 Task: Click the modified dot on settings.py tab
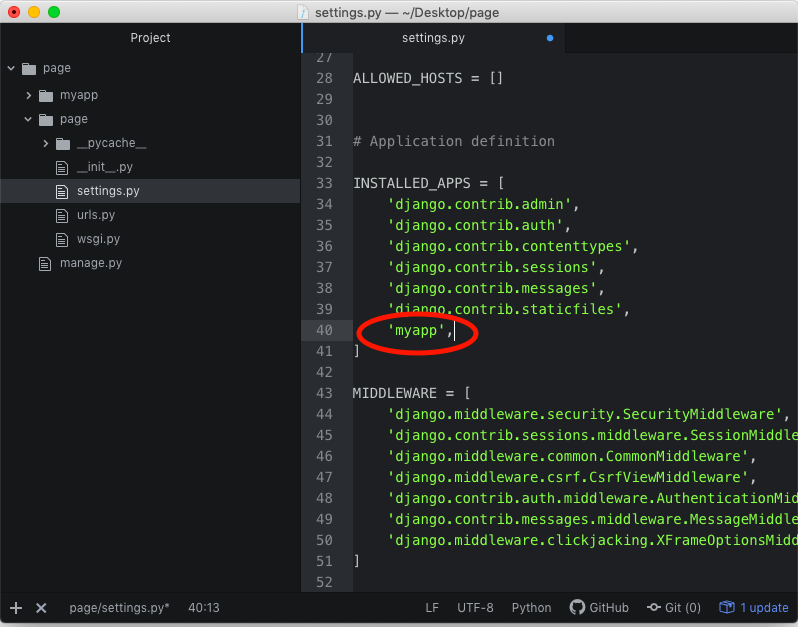[550, 38]
